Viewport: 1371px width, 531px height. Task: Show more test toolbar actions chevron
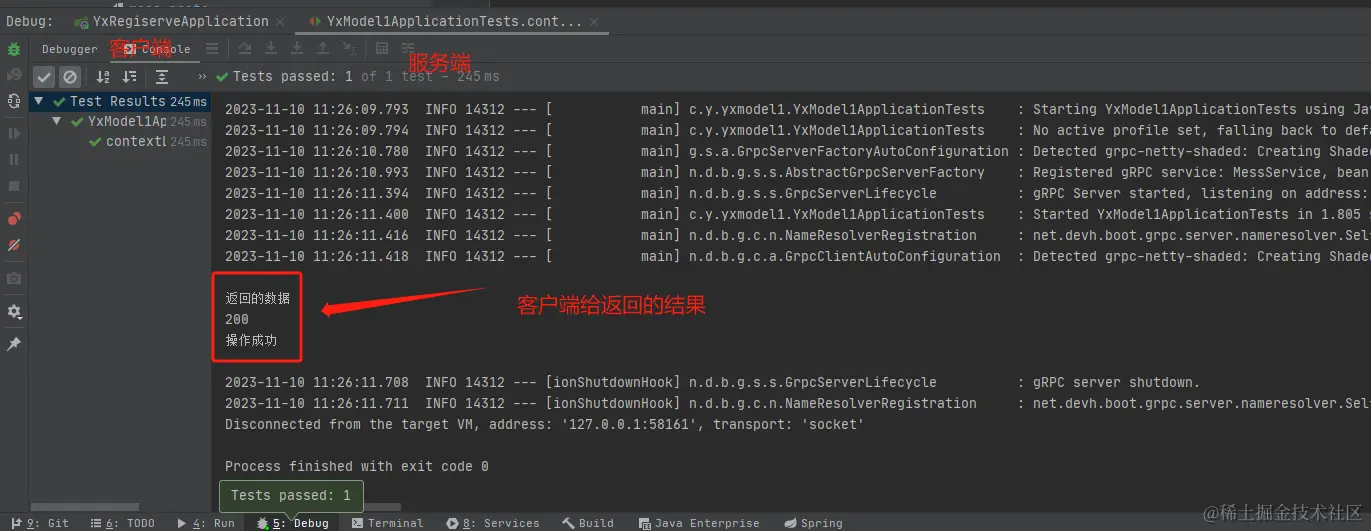point(203,77)
